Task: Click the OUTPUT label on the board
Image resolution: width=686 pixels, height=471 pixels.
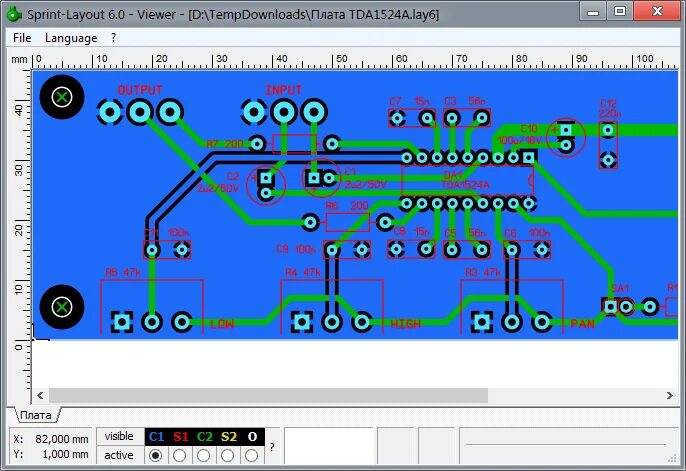Action: 140,90
